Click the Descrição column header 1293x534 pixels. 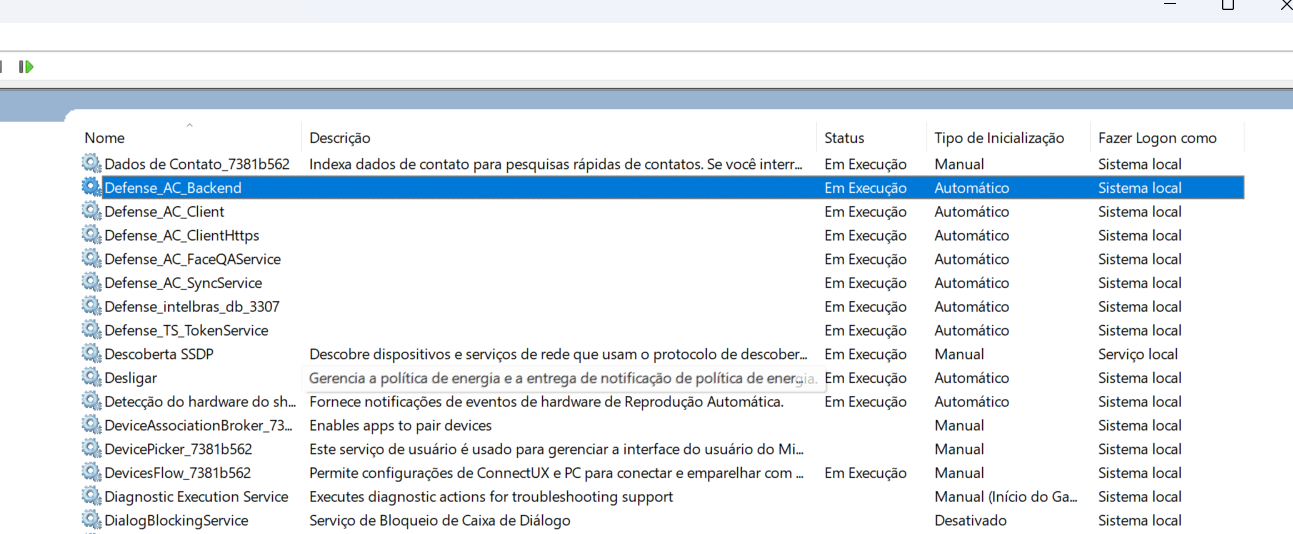coord(340,138)
